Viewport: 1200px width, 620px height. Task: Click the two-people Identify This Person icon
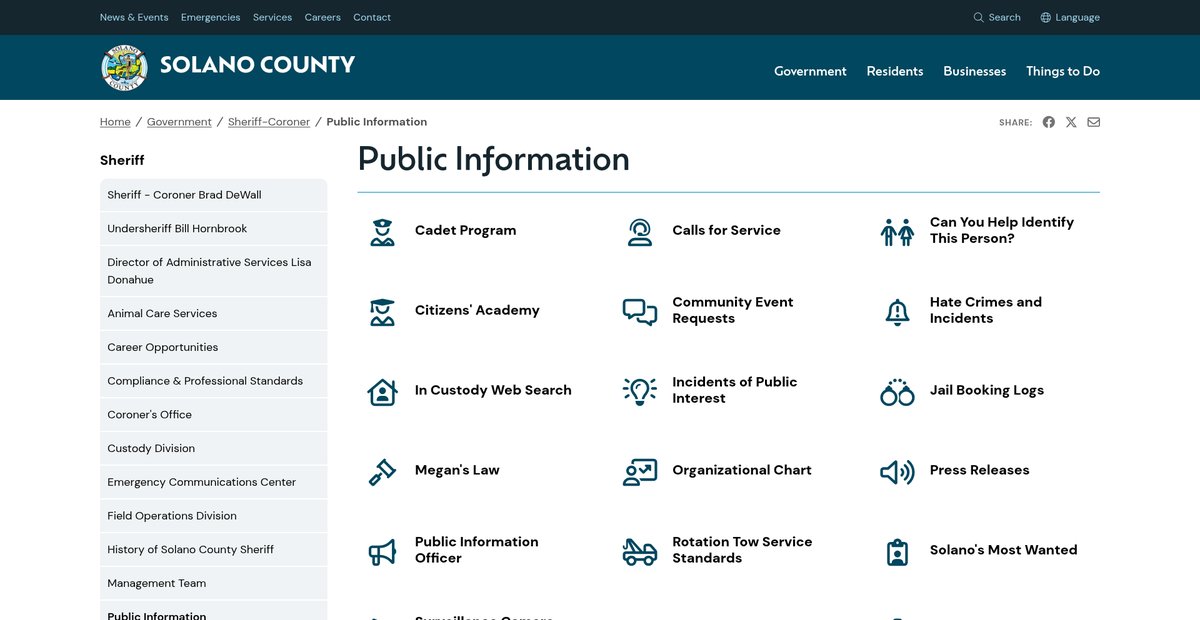pyautogui.click(x=897, y=231)
